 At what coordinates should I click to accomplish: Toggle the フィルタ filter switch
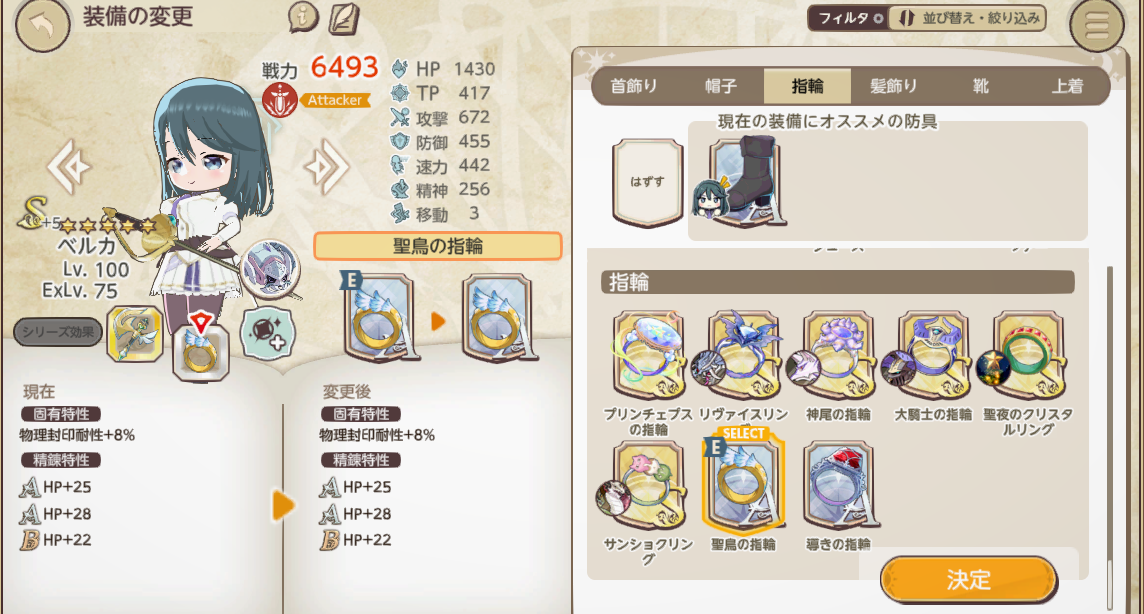tap(848, 18)
